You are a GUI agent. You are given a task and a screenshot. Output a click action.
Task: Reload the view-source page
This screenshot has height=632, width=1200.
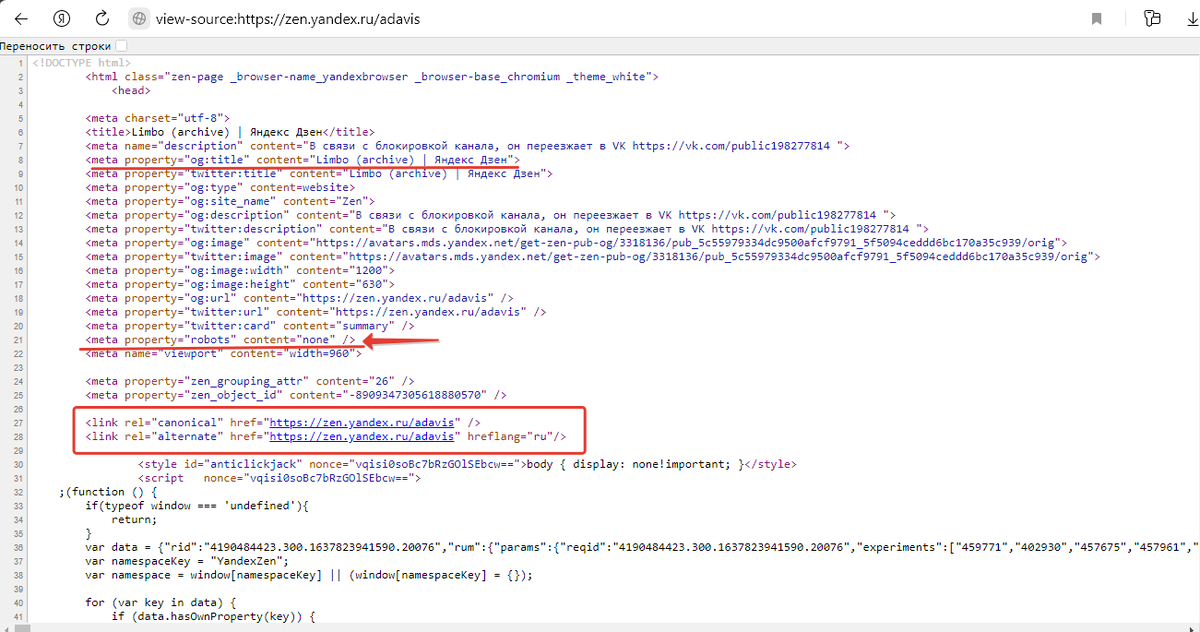click(101, 18)
